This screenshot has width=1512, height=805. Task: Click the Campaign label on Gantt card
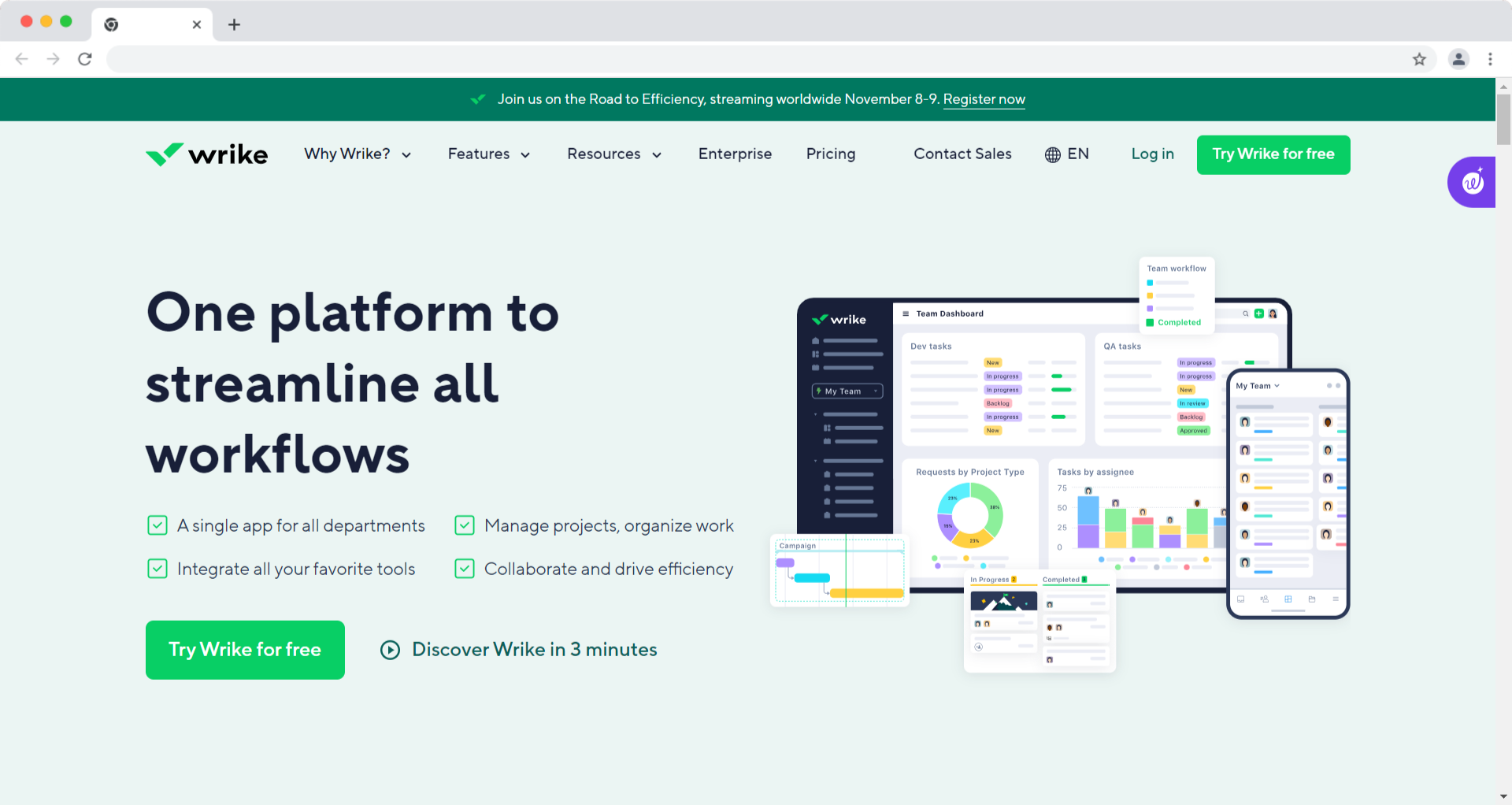(797, 546)
